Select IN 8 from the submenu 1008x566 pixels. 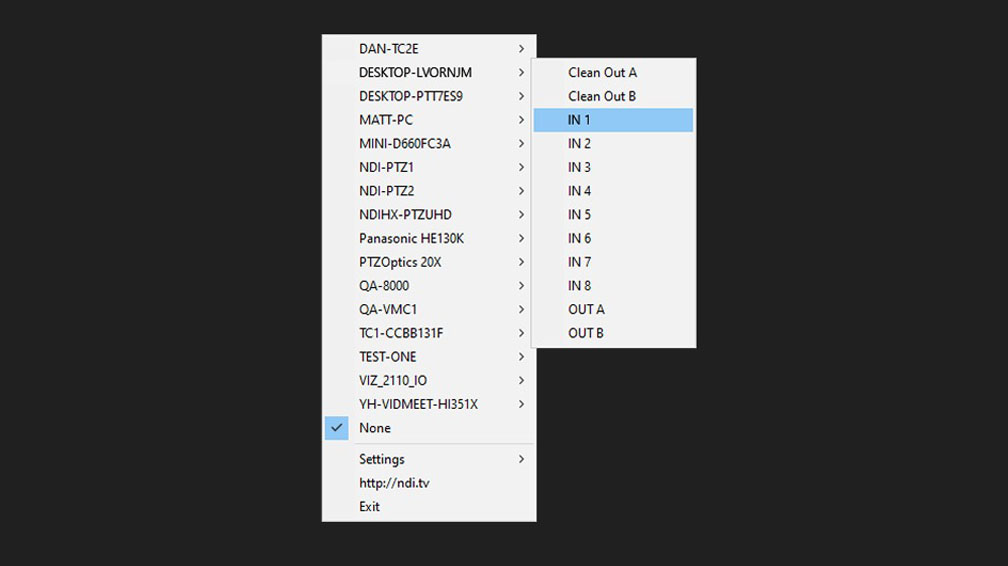[580, 286]
